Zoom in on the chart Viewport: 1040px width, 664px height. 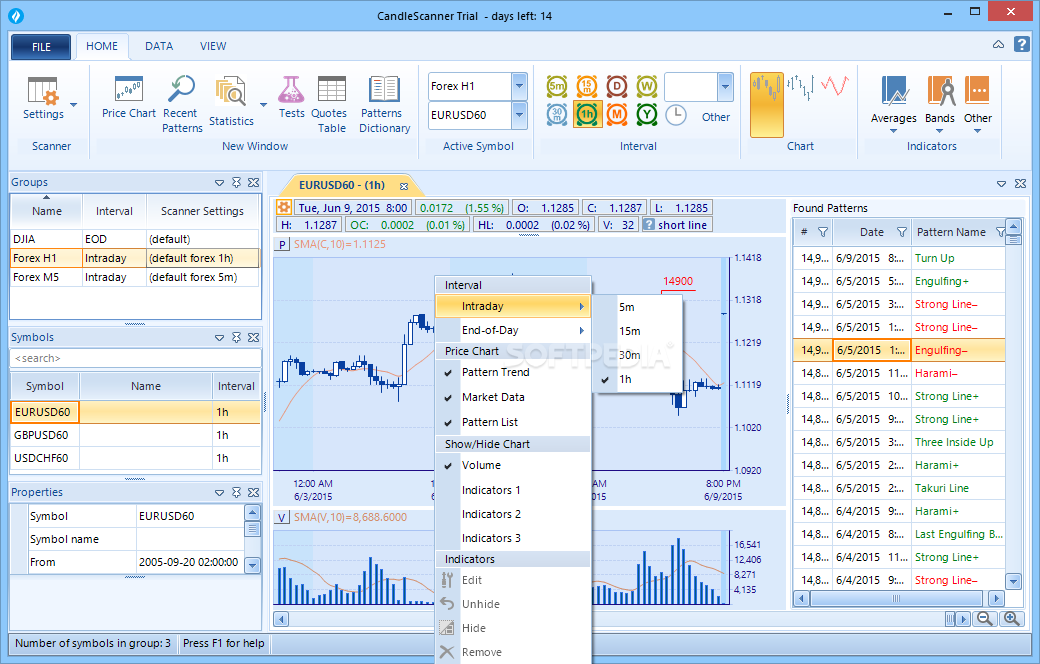1011,619
